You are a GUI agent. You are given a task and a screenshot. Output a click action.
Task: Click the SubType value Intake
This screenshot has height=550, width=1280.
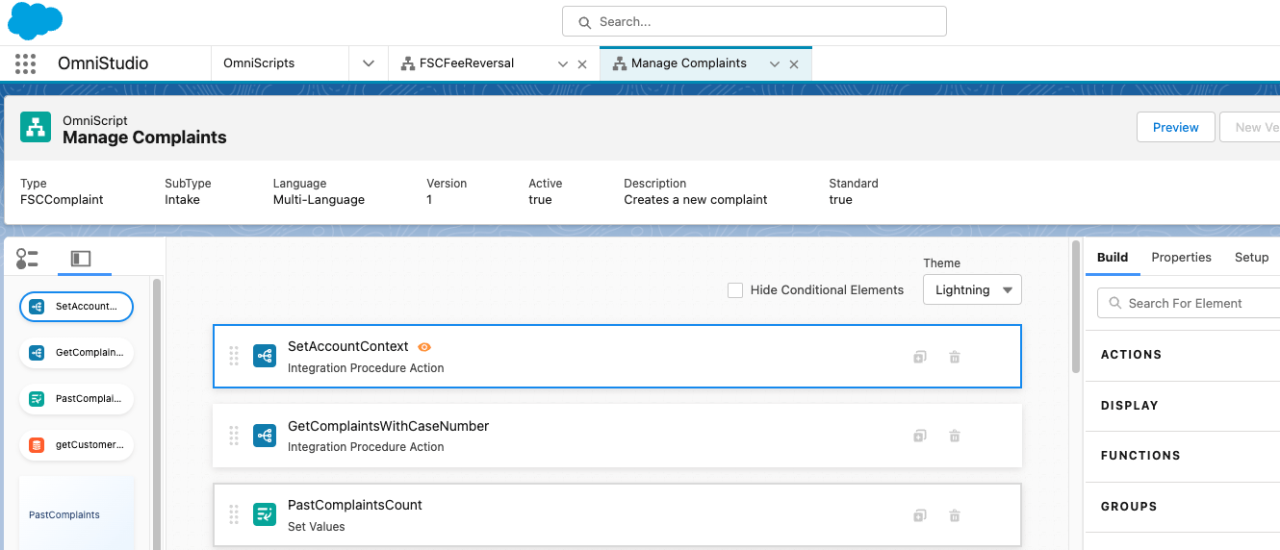pyautogui.click(x=182, y=200)
